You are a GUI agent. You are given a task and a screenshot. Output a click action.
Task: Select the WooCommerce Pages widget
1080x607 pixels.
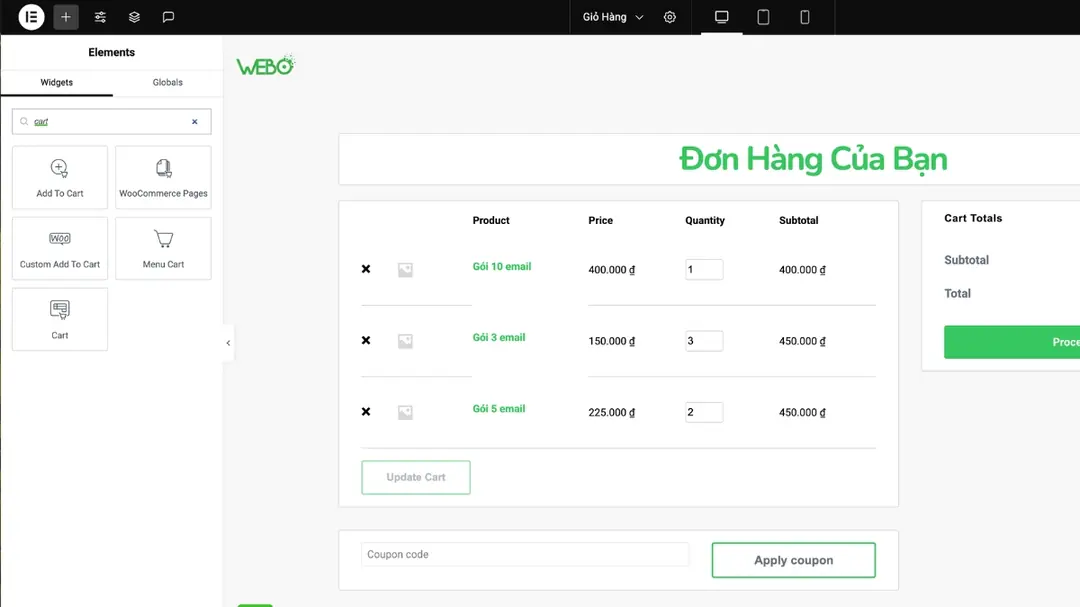coord(163,178)
